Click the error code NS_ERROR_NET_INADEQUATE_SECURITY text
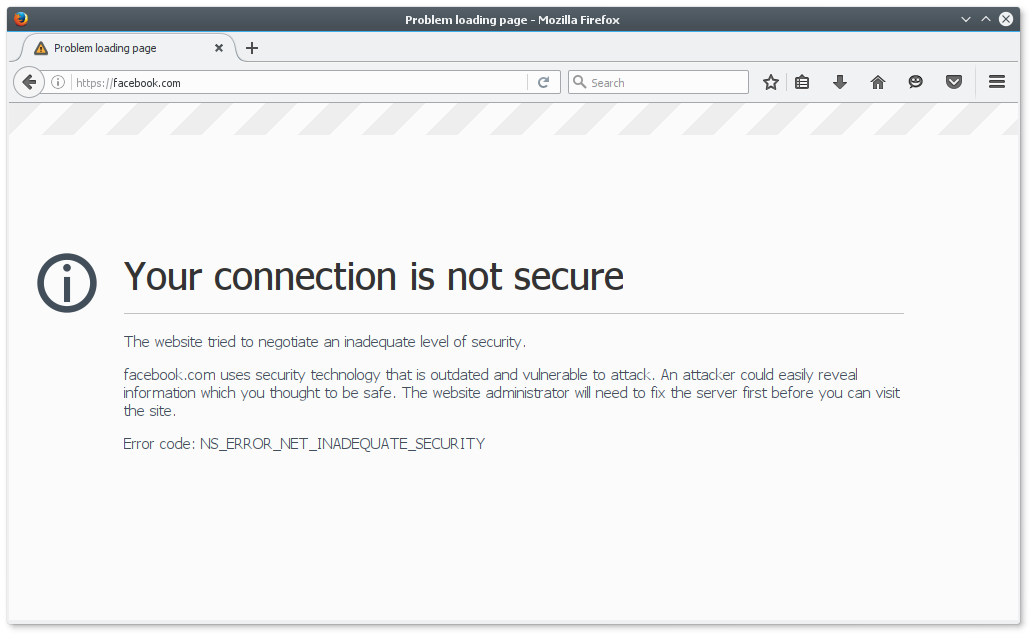 pos(342,444)
